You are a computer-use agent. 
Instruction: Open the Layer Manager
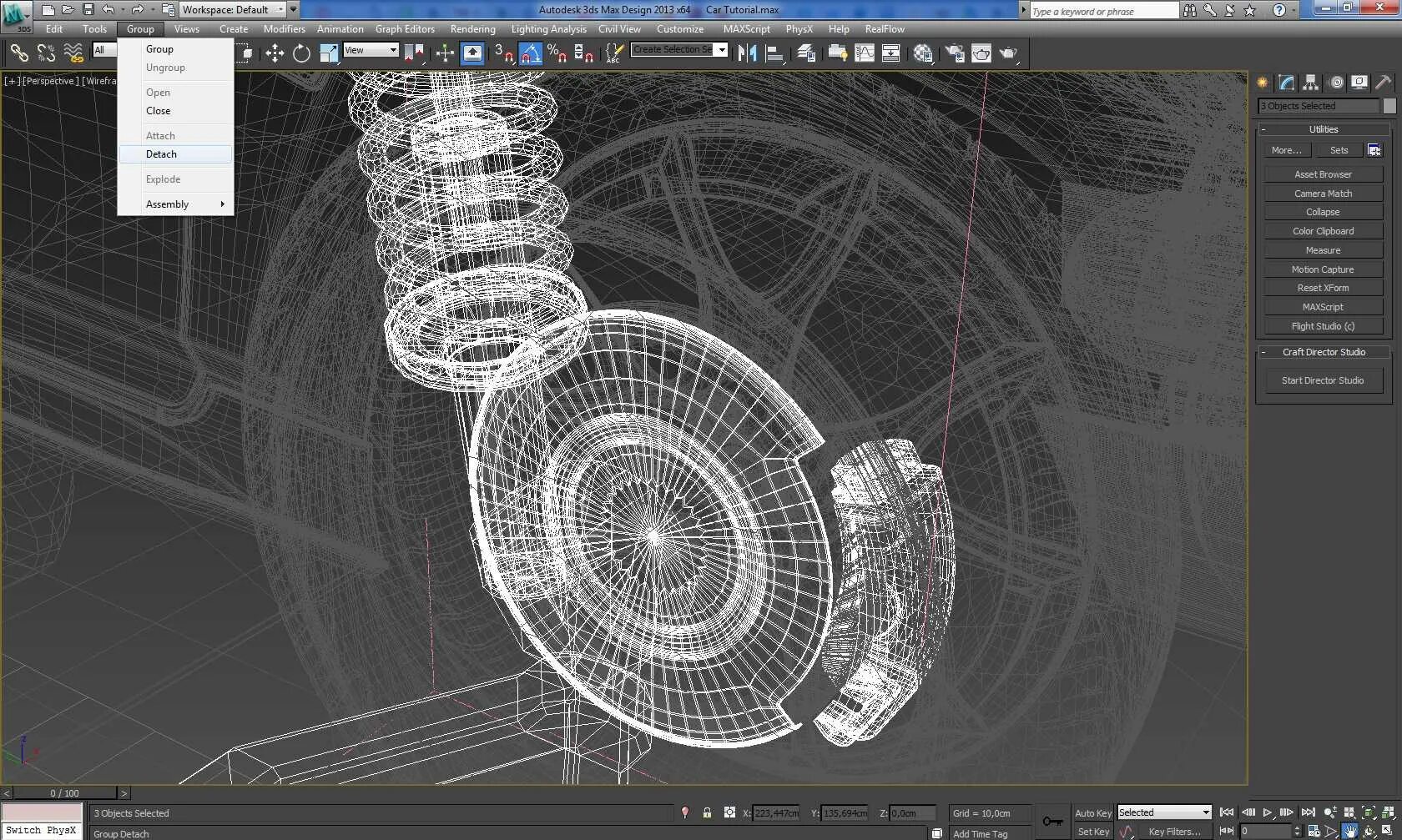tap(806, 53)
